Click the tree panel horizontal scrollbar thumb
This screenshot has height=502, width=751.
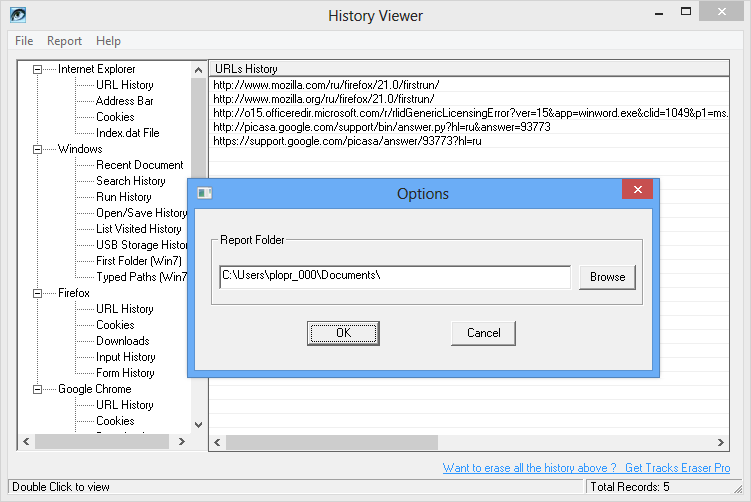(x=102, y=442)
